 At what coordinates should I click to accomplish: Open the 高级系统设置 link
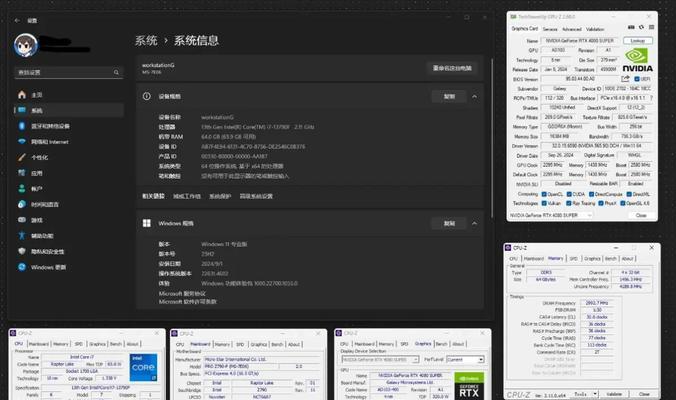pos(256,196)
